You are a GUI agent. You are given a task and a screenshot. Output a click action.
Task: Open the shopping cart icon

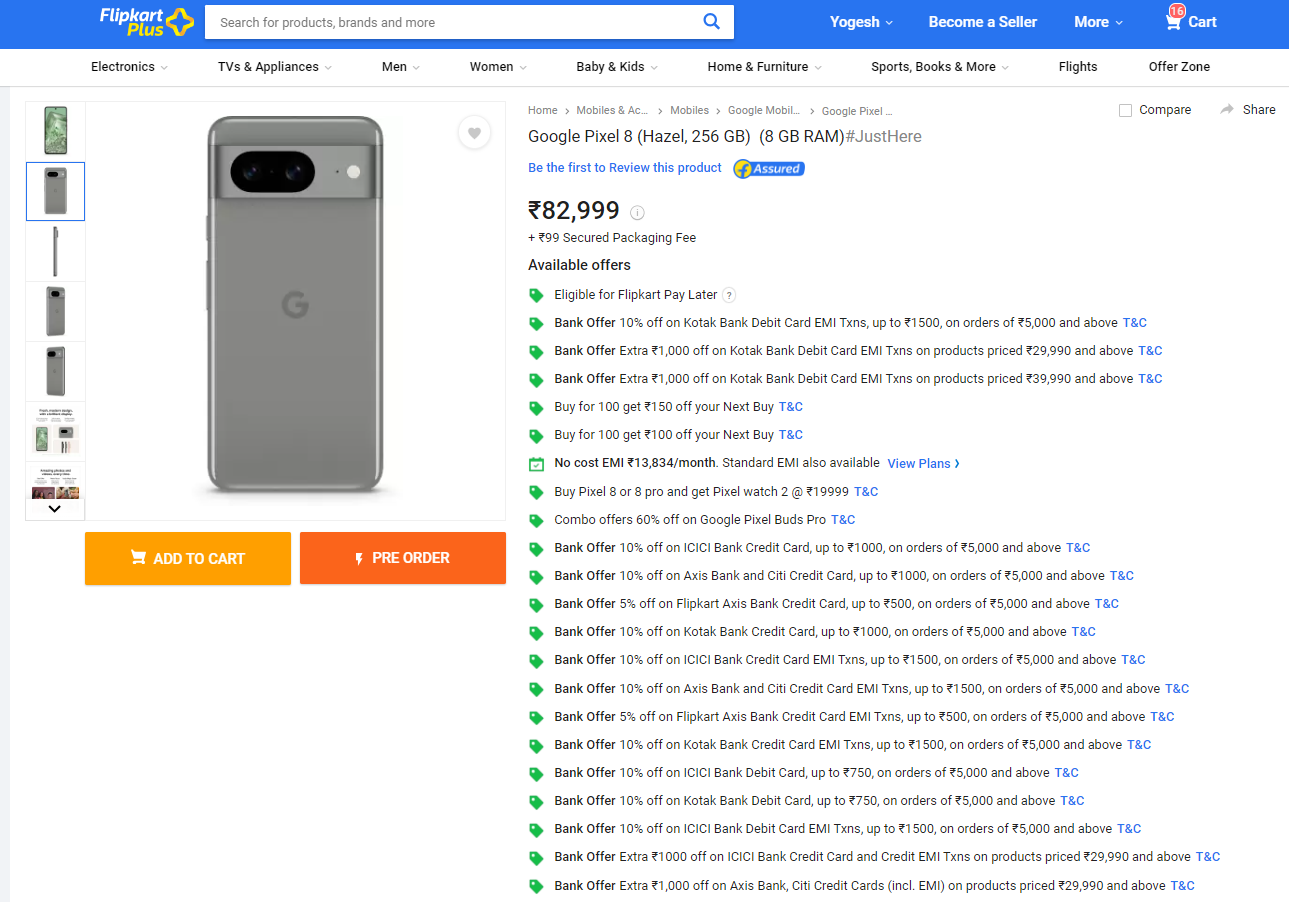coord(1173,21)
